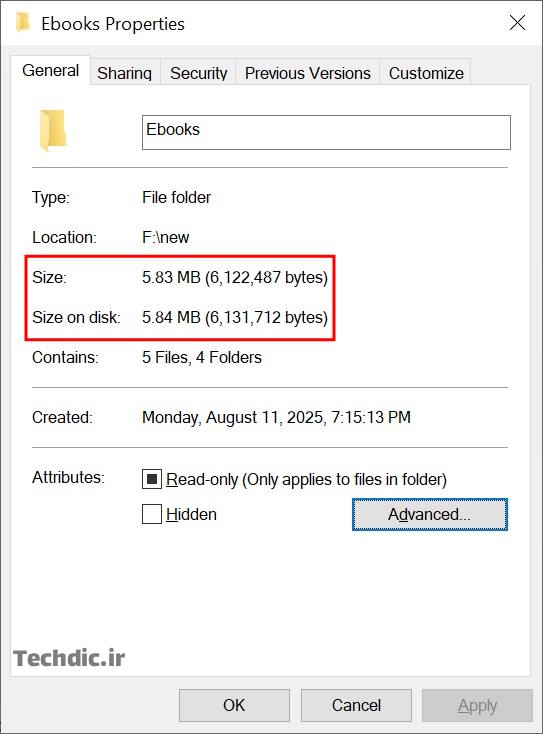The image size is (543, 734).
Task: Open Advanced attributes button
Action: [x=429, y=514]
